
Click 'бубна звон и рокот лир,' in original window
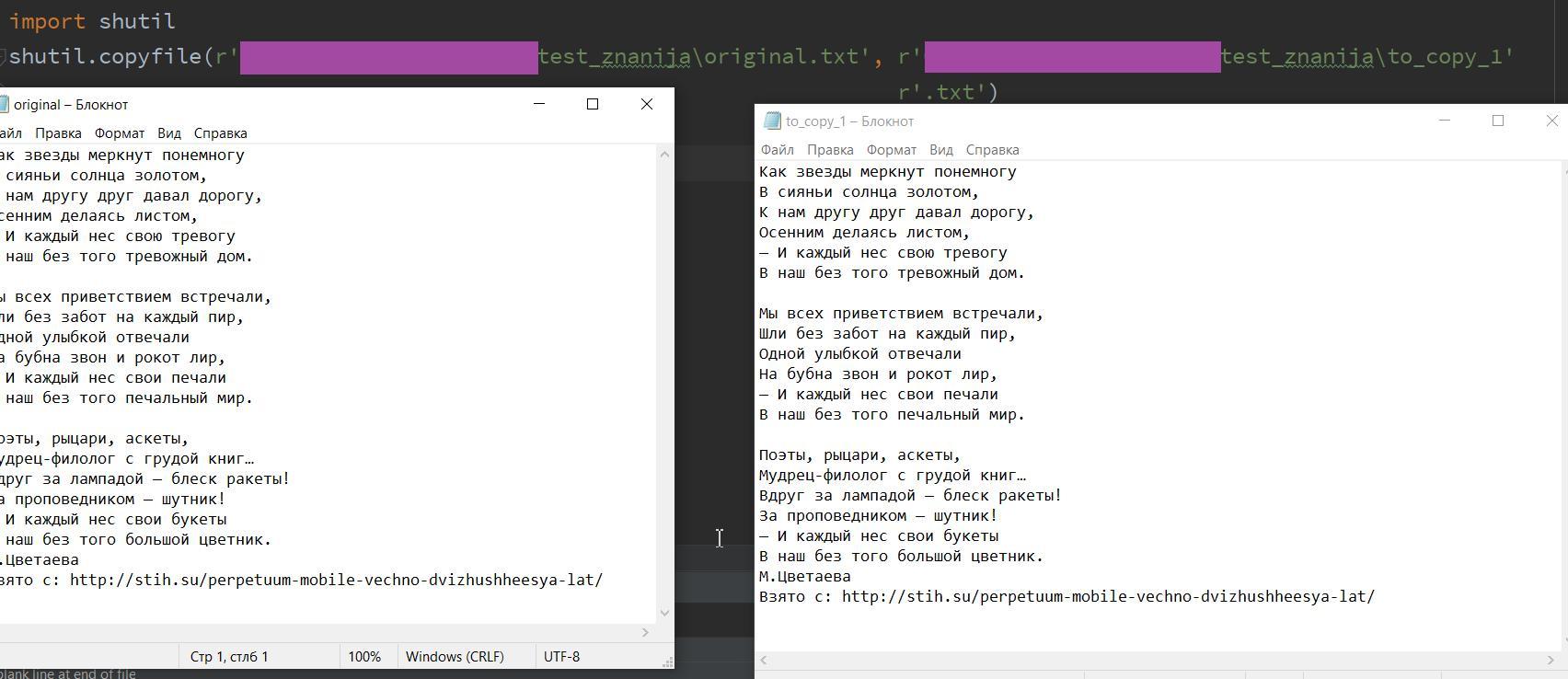click(x=120, y=358)
